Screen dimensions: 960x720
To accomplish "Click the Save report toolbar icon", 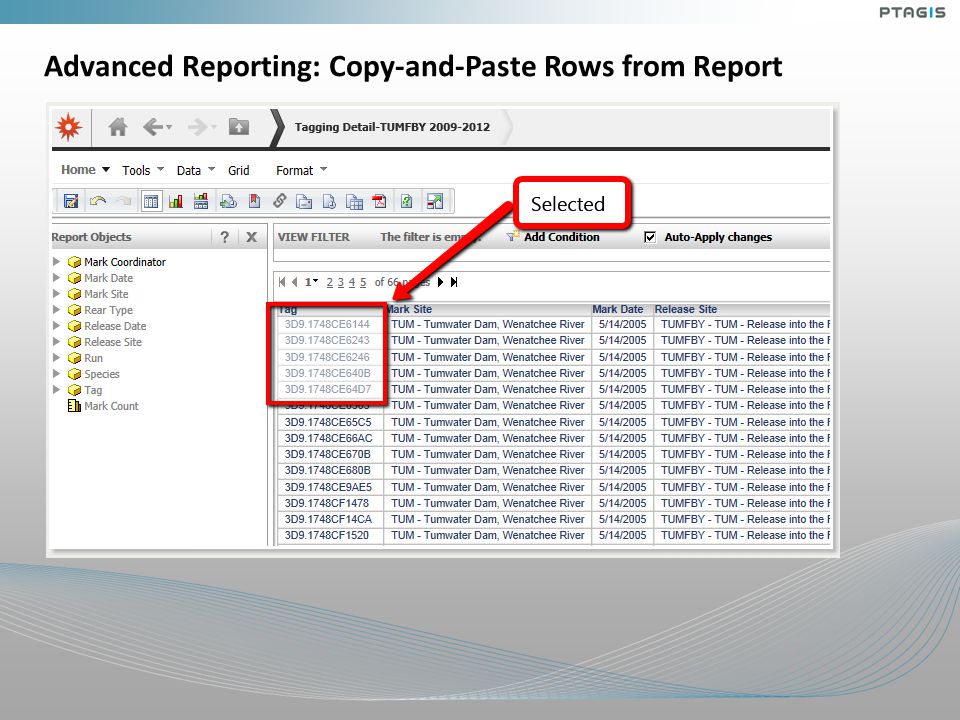I will pos(71,201).
